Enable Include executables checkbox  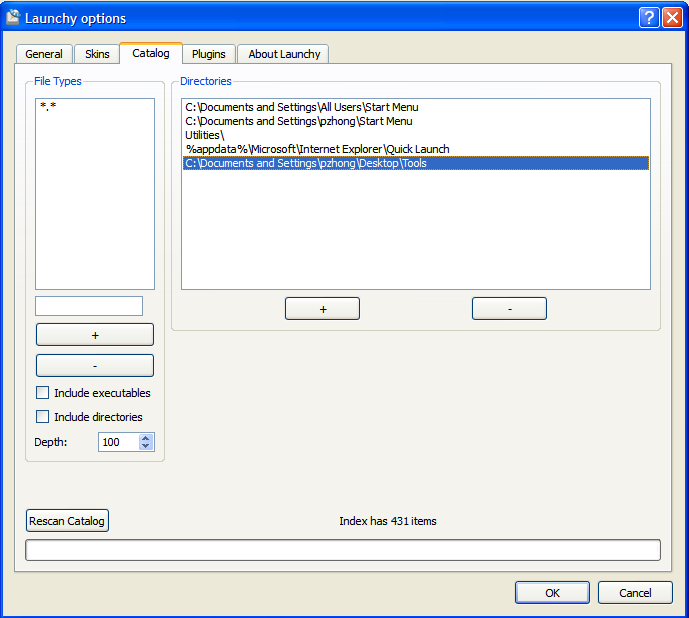click(x=43, y=393)
